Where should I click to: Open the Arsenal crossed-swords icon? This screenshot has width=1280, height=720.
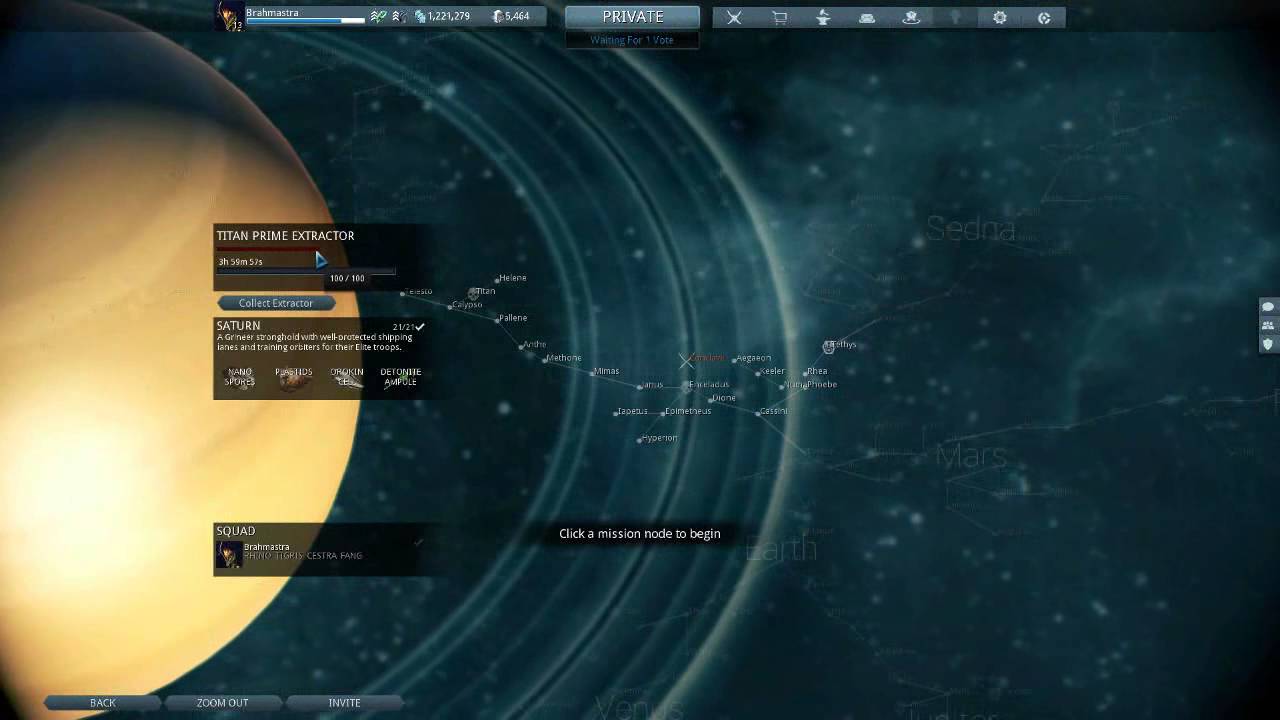coord(734,17)
